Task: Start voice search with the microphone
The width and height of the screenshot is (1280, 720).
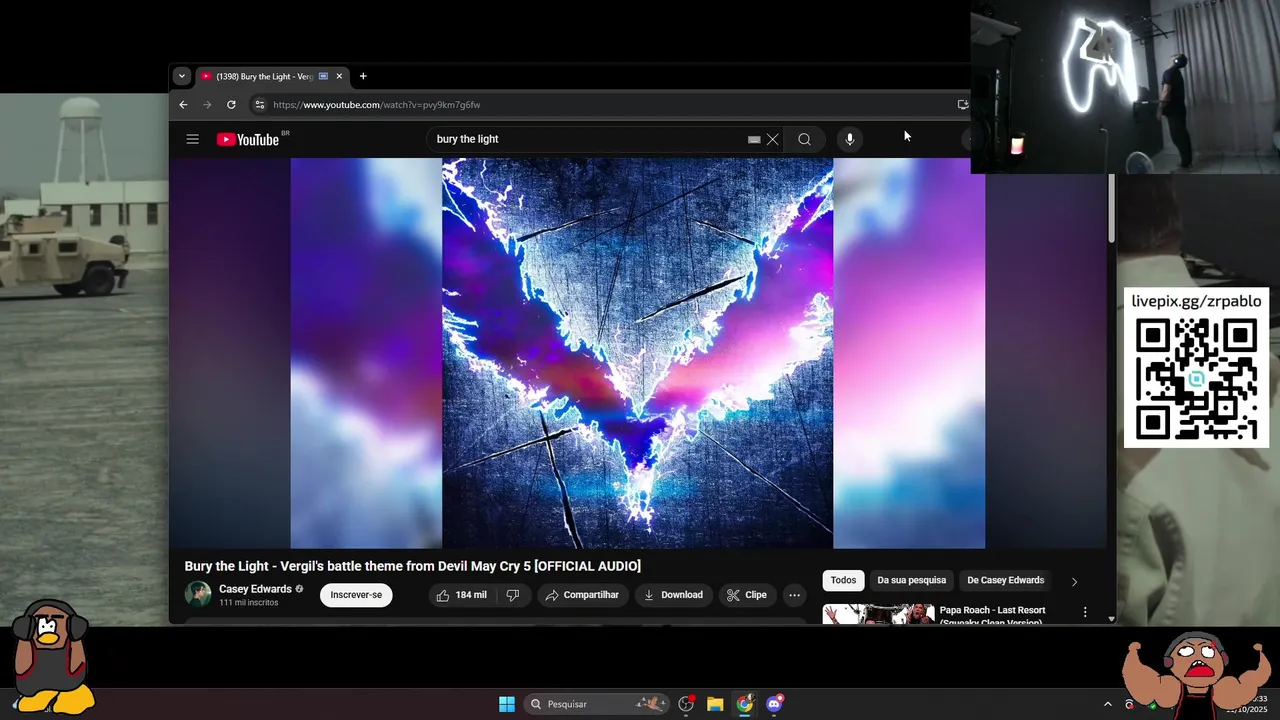Action: click(849, 139)
